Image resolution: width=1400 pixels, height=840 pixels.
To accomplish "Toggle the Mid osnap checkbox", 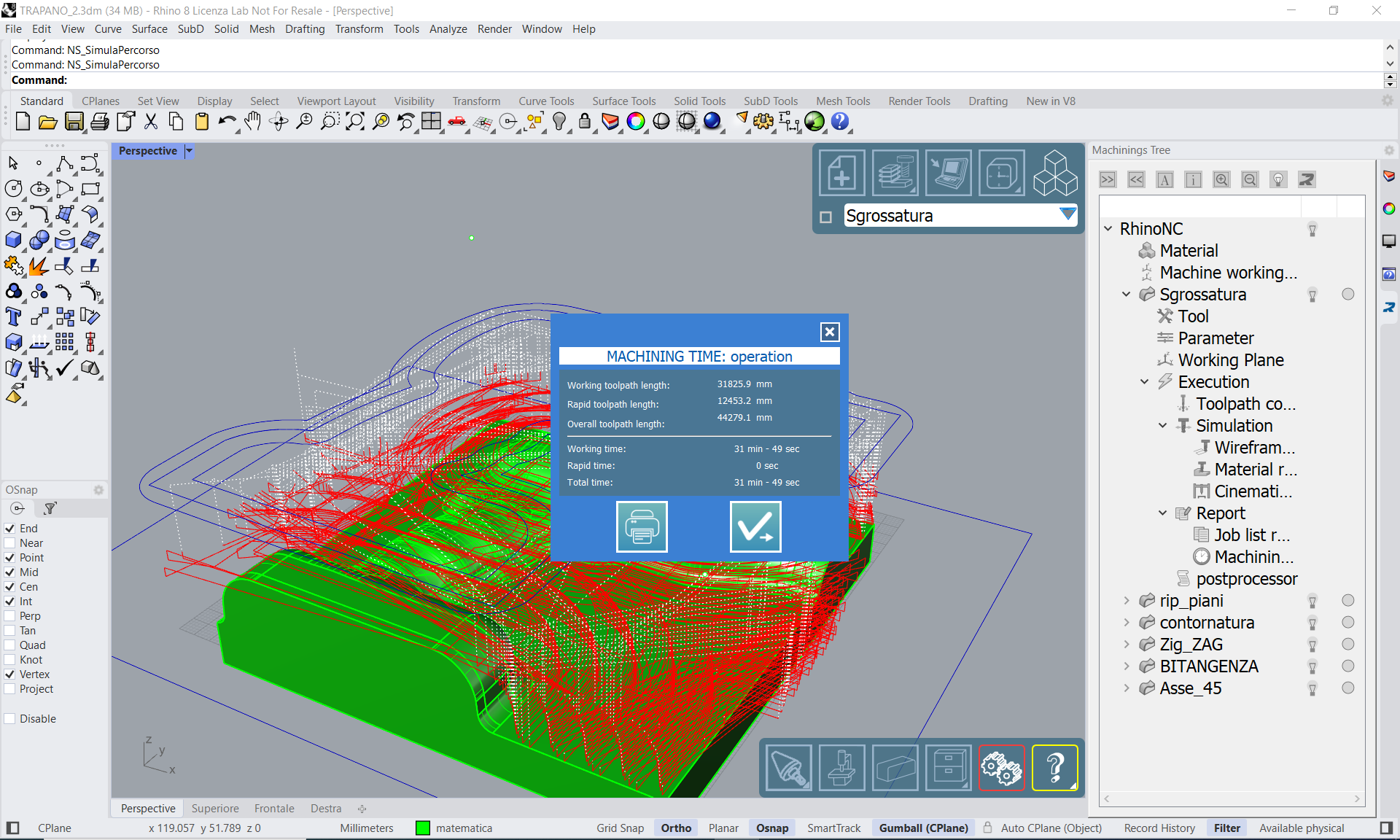I will pos(10,572).
